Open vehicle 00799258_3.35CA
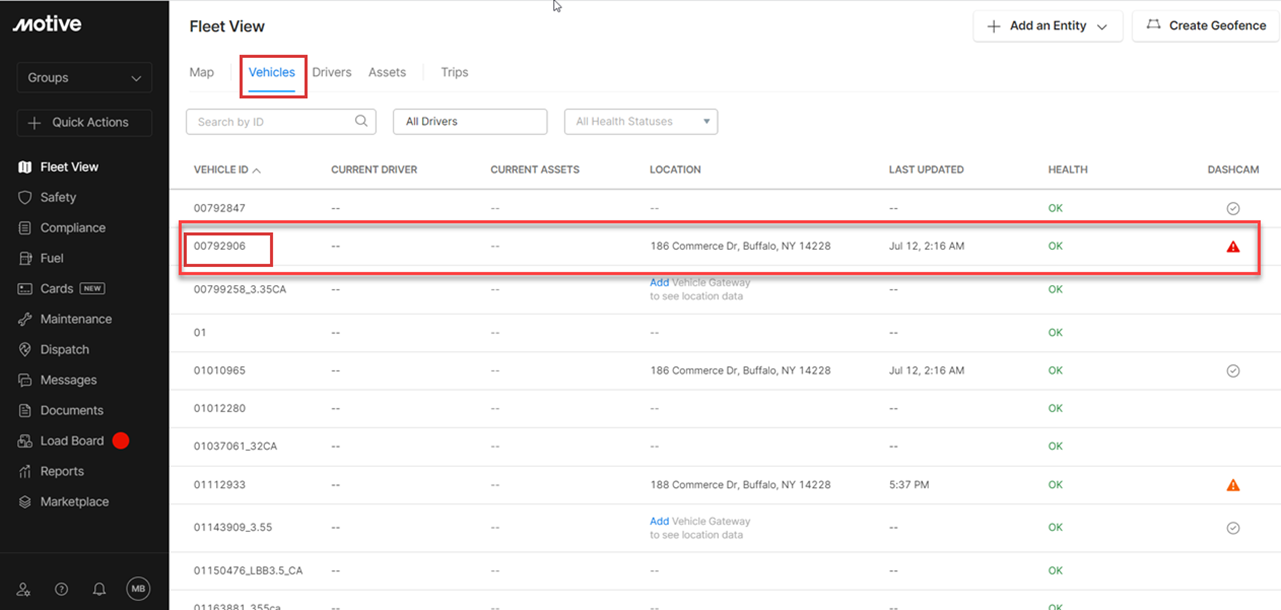Screen dimensions: 1281x610 240,289
